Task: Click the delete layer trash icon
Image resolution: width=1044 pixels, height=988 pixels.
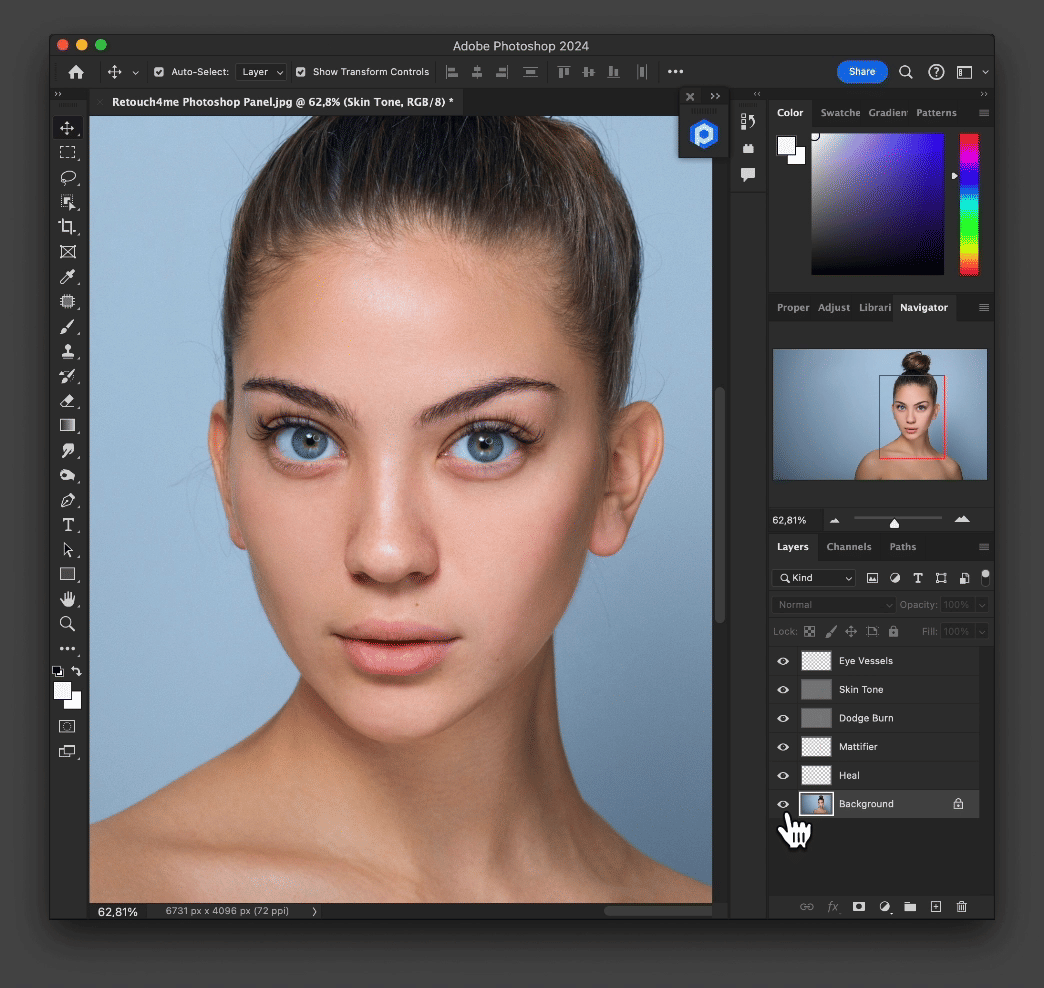Action: pos(961,906)
